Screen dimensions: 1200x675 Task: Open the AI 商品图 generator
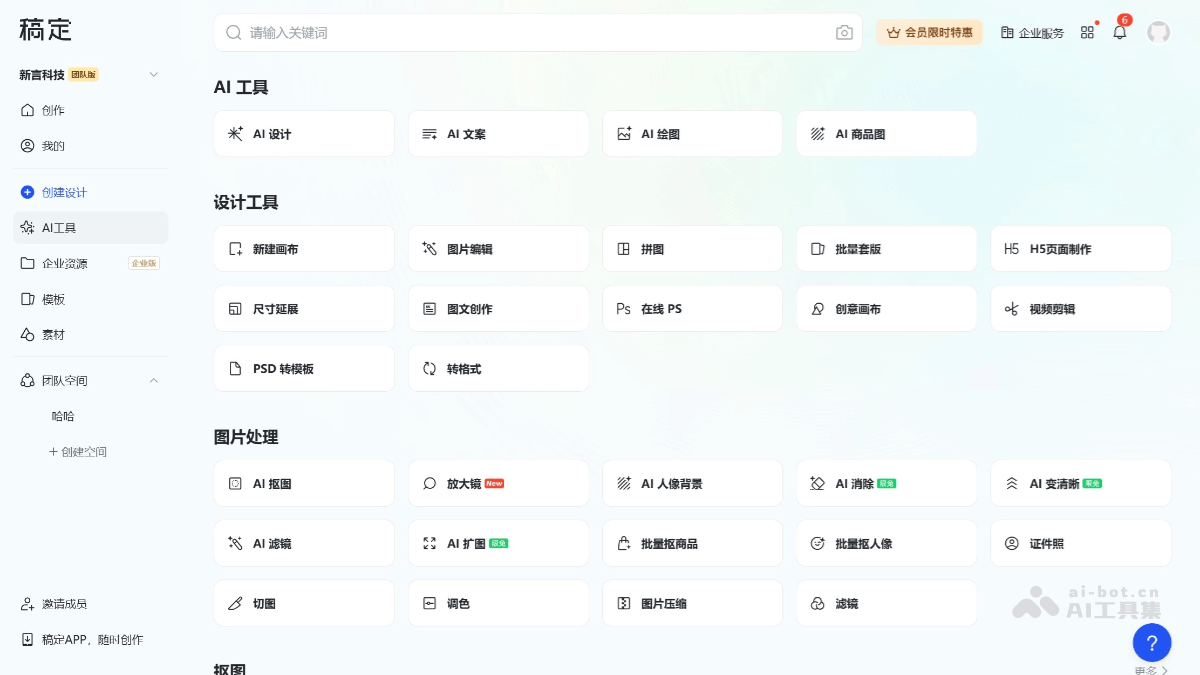[886, 133]
